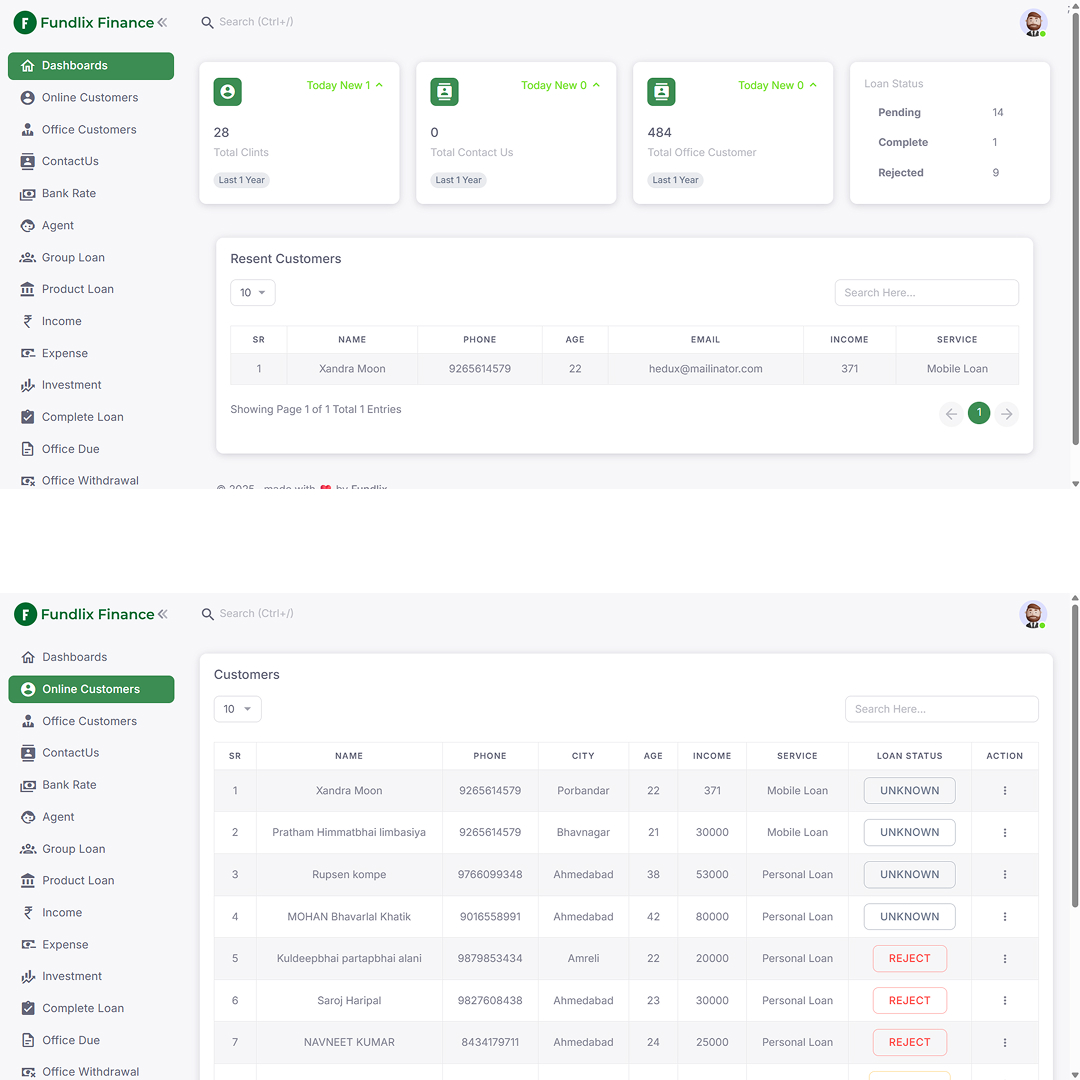Screen dimensions: 1080x1080
Task: Open three-dot actions for MOHAN Bhavarlal Khatik
Action: (1004, 917)
